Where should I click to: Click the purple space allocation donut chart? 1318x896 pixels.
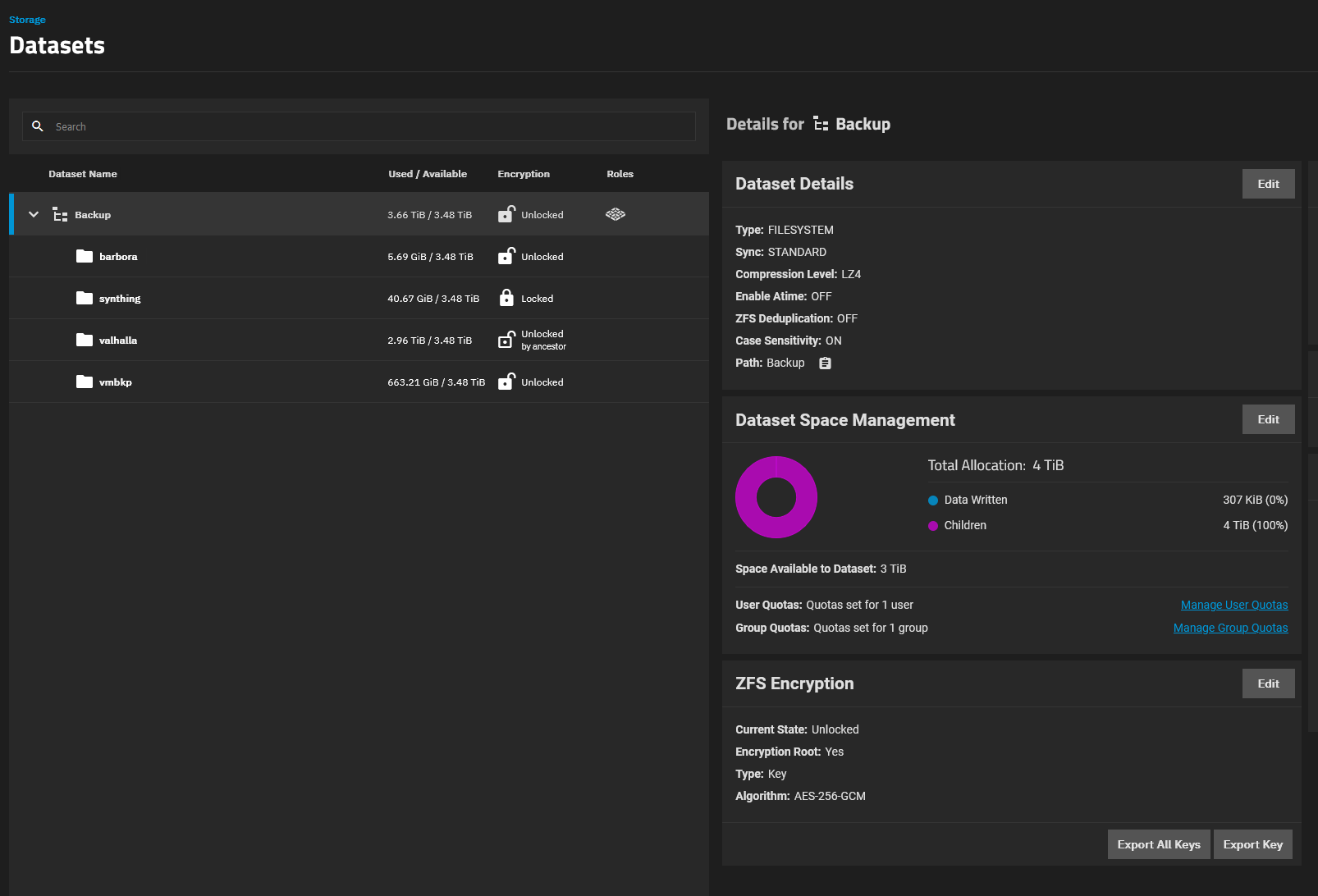(x=776, y=497)
